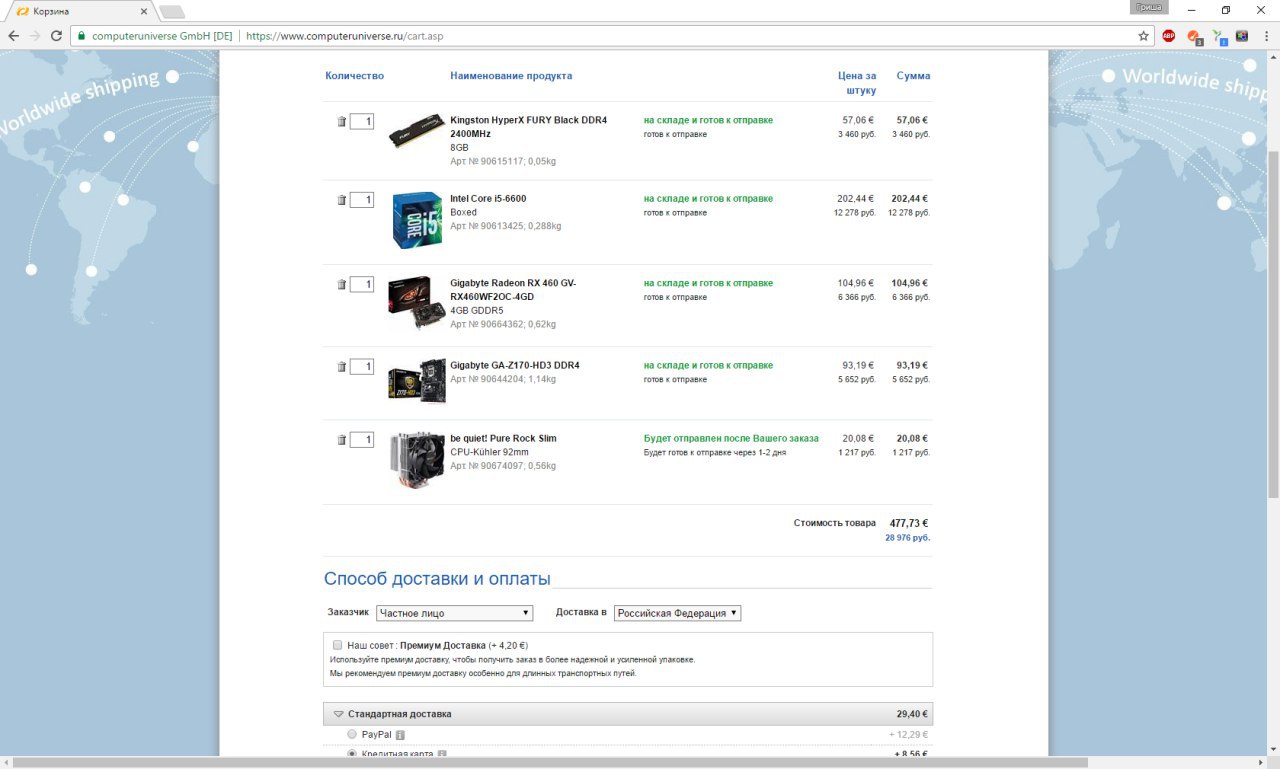Click the Pure Rock Slim cooler thumbnail

tap(416, 459)
